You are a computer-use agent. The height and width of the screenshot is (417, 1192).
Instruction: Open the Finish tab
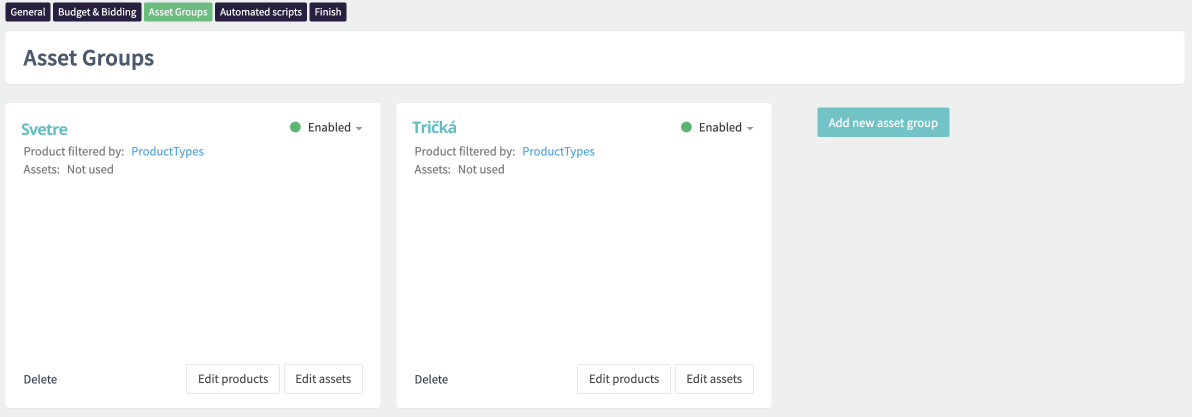(328, 12)
